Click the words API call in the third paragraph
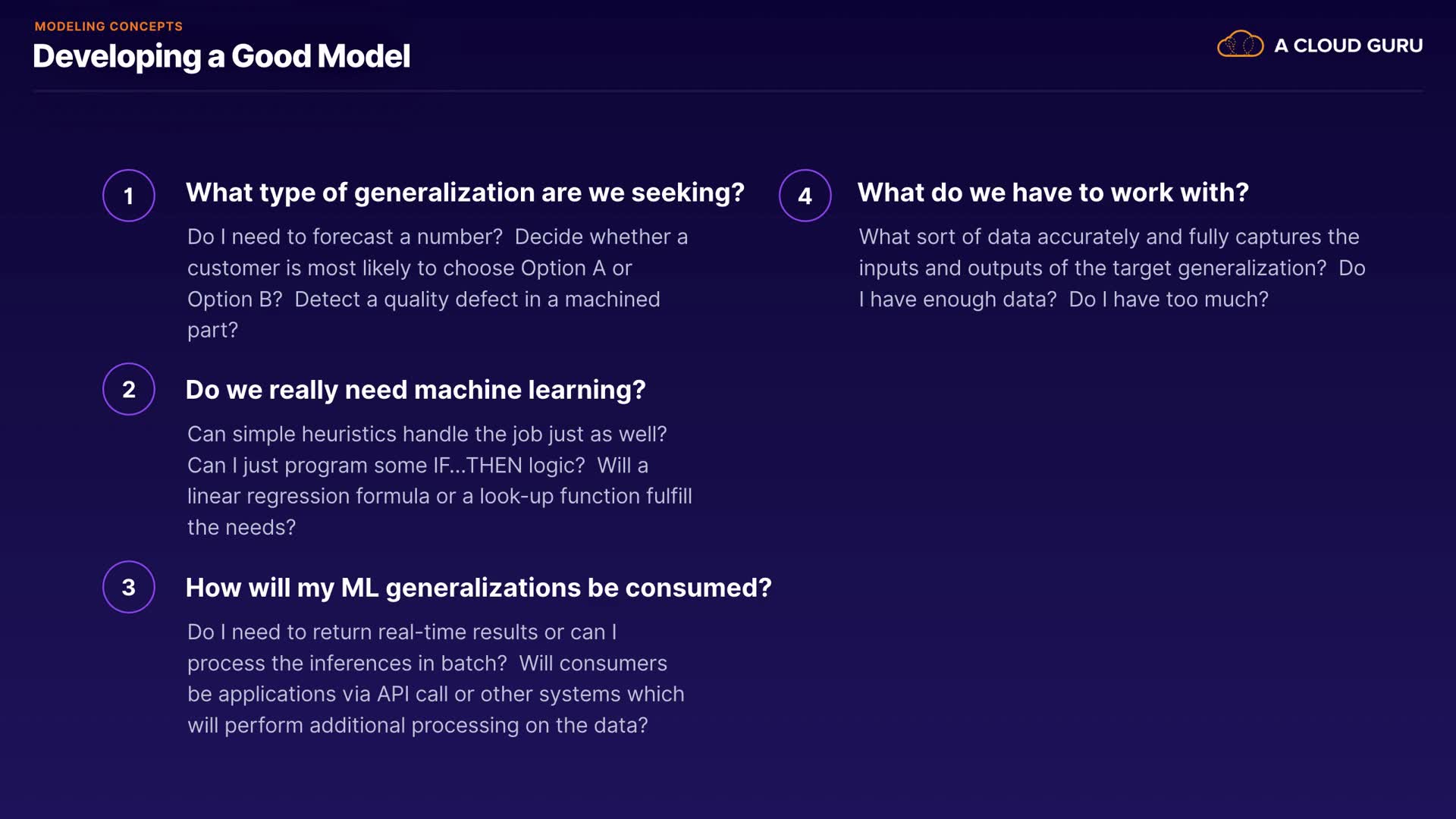This screenshot has height=819, width=1456. (413, 695)
